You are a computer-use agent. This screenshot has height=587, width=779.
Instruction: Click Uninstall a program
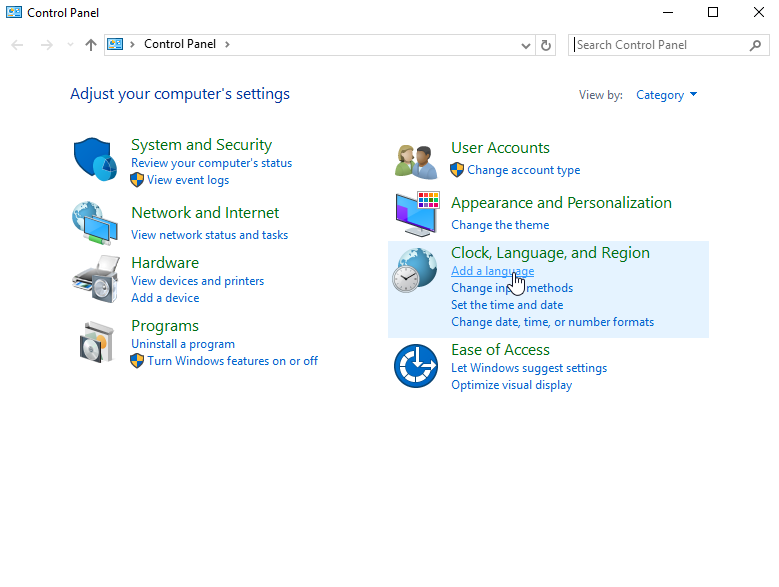(x=183, y=344)
